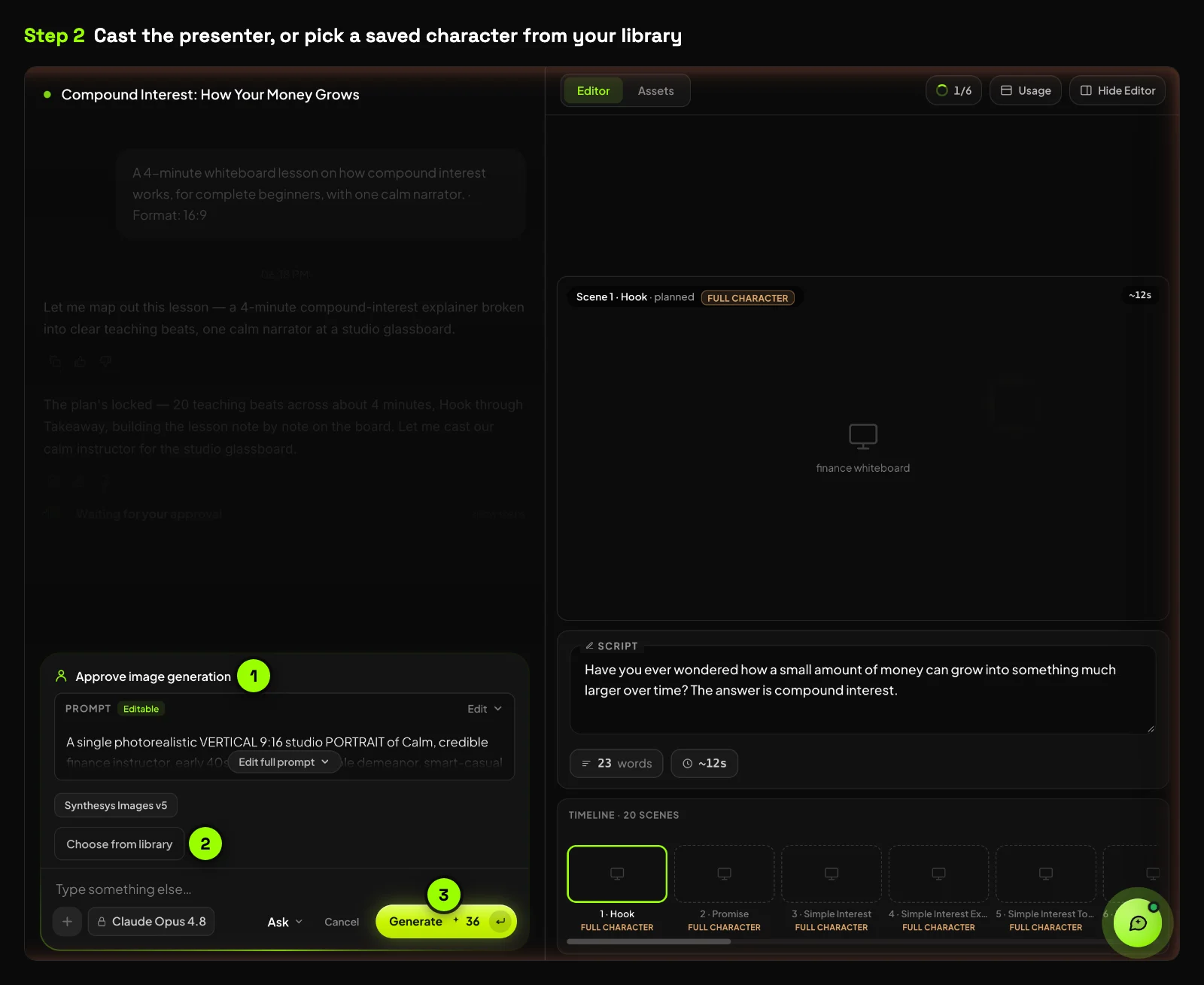Click the project title 'Compound Interest: How Your Money Grows'
This screenshot has width=1204, height=985.
coord(211,95)
